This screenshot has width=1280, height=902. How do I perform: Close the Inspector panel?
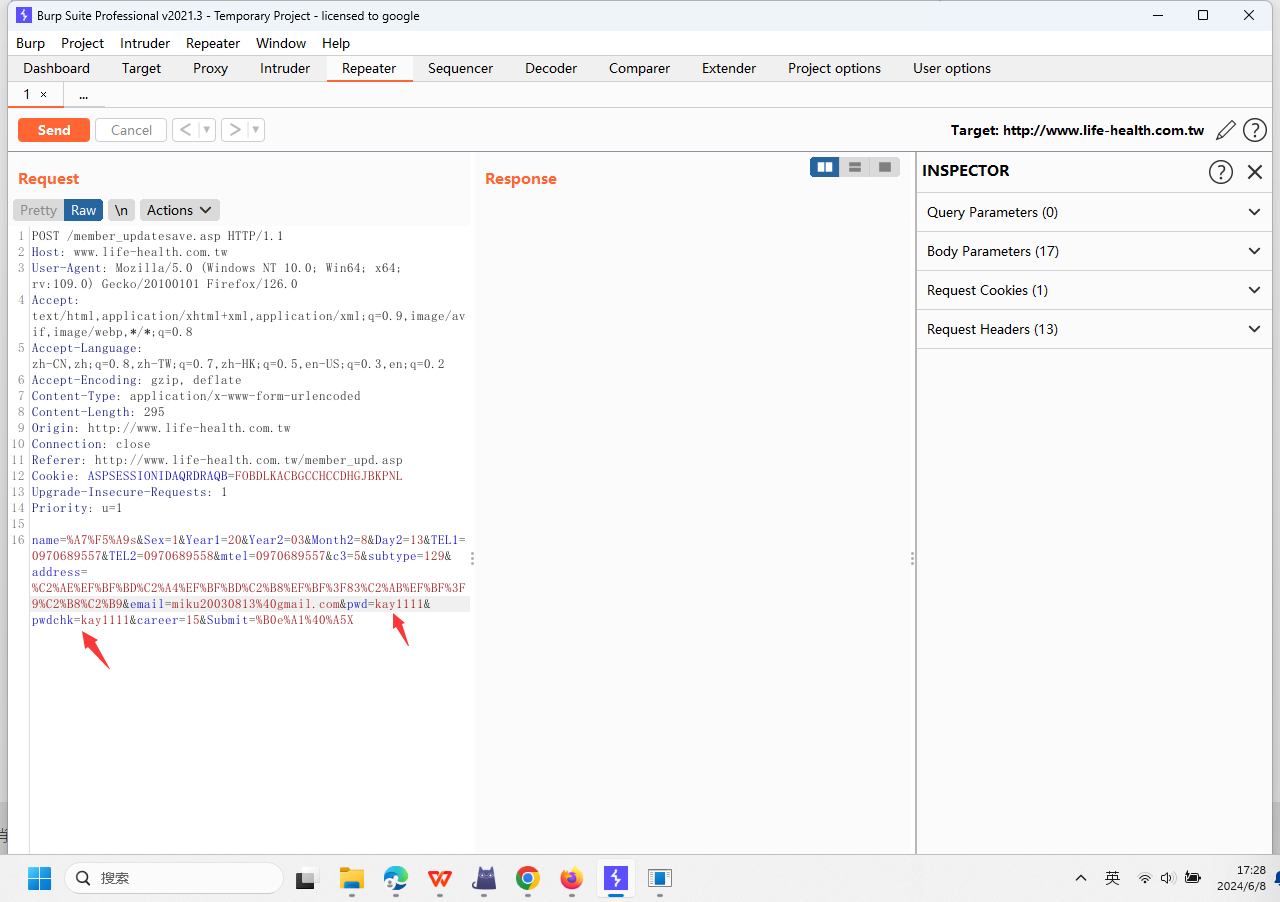[1255, 171]
